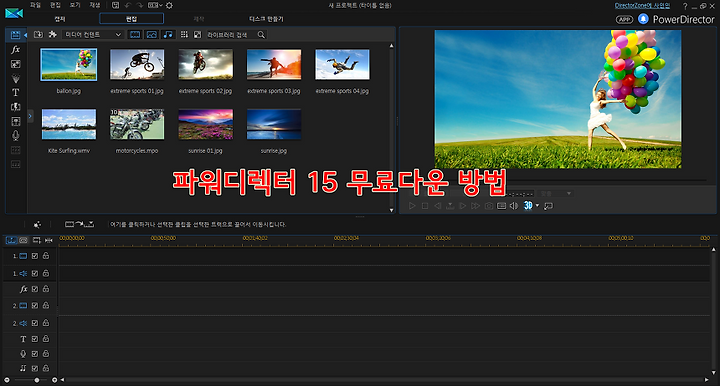This screenshot has height=386, width=720.
Task: Open the Transition Room lightning icon
Action: pyautogui.click(x=15, y=107)
